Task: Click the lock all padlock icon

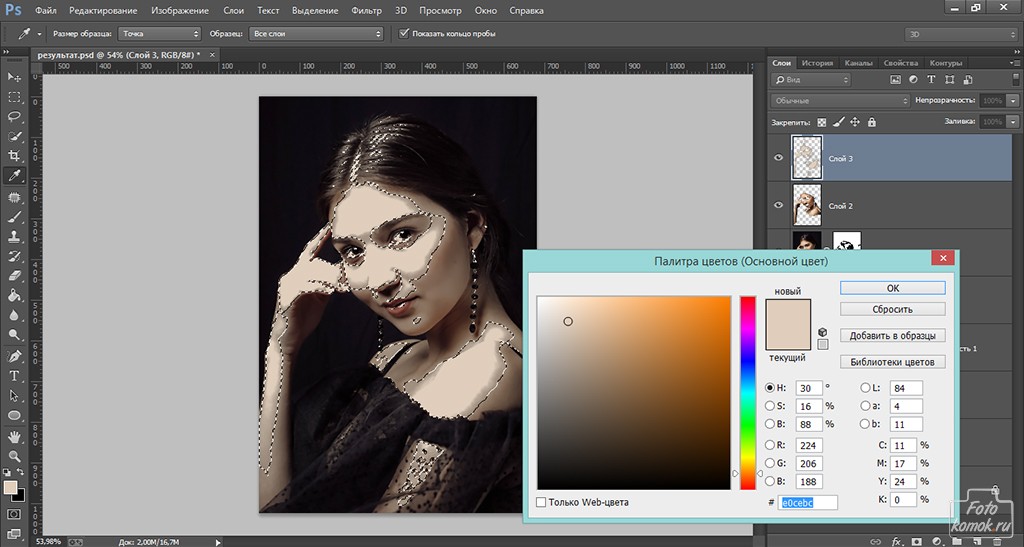Action: [871, 122]
